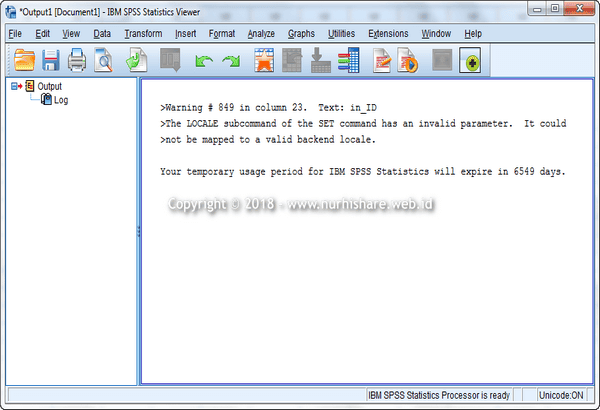Redo the last undone action
Image resolution: width=600 pixels, height=410 pixels.
click(231, 60)
